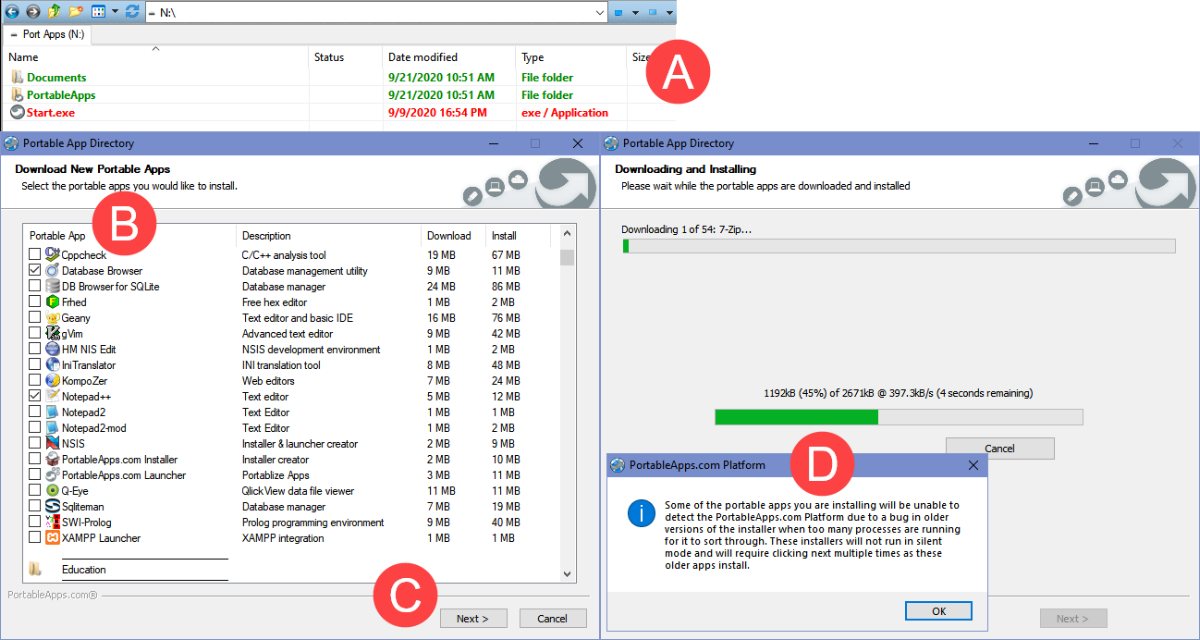Check the Cppcheck checkbox

point(35,255)
